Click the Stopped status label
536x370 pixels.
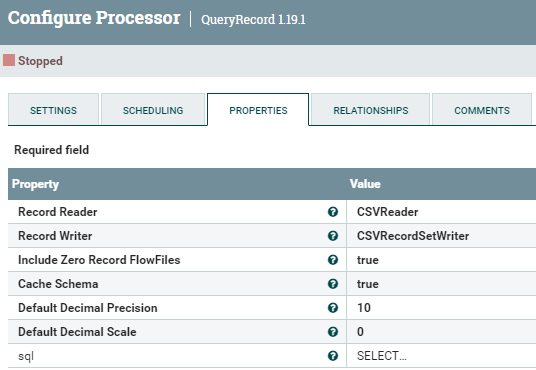point(40,61)
